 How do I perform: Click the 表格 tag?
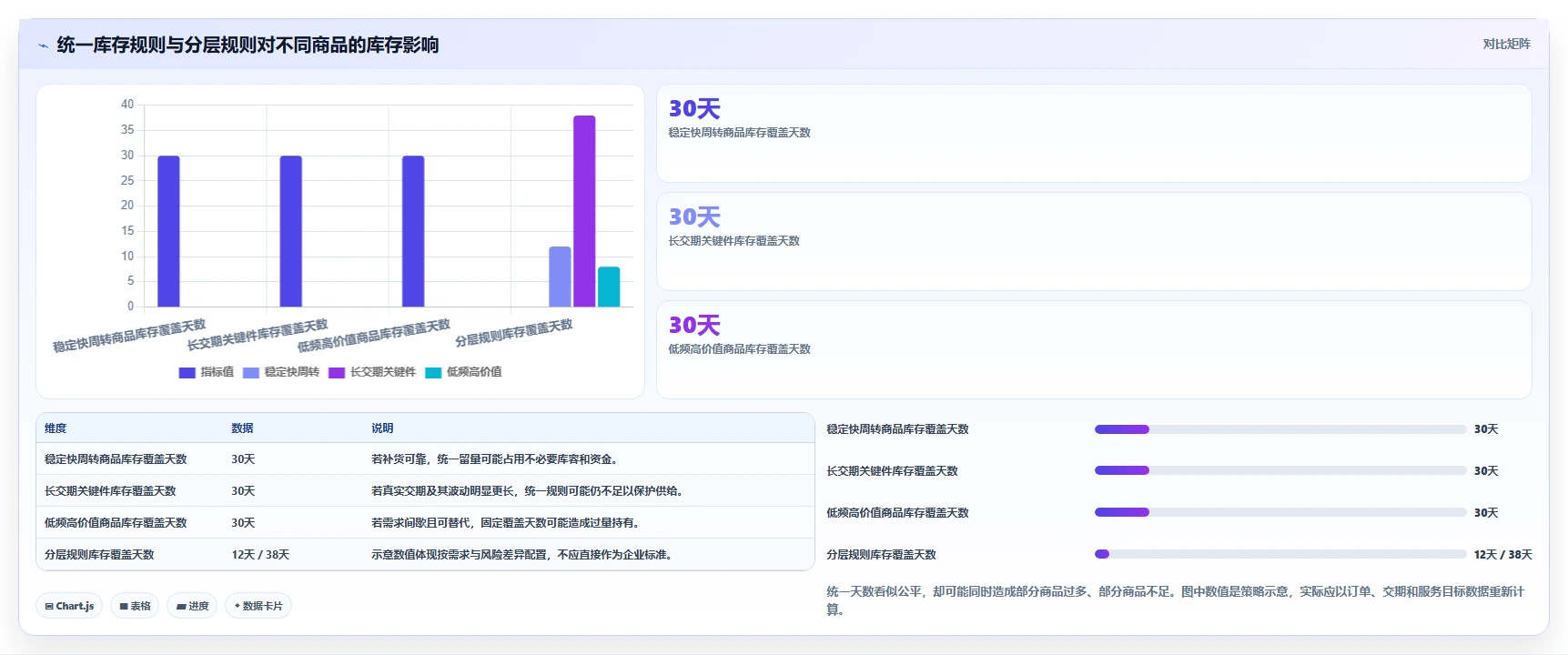click(135, 606)
